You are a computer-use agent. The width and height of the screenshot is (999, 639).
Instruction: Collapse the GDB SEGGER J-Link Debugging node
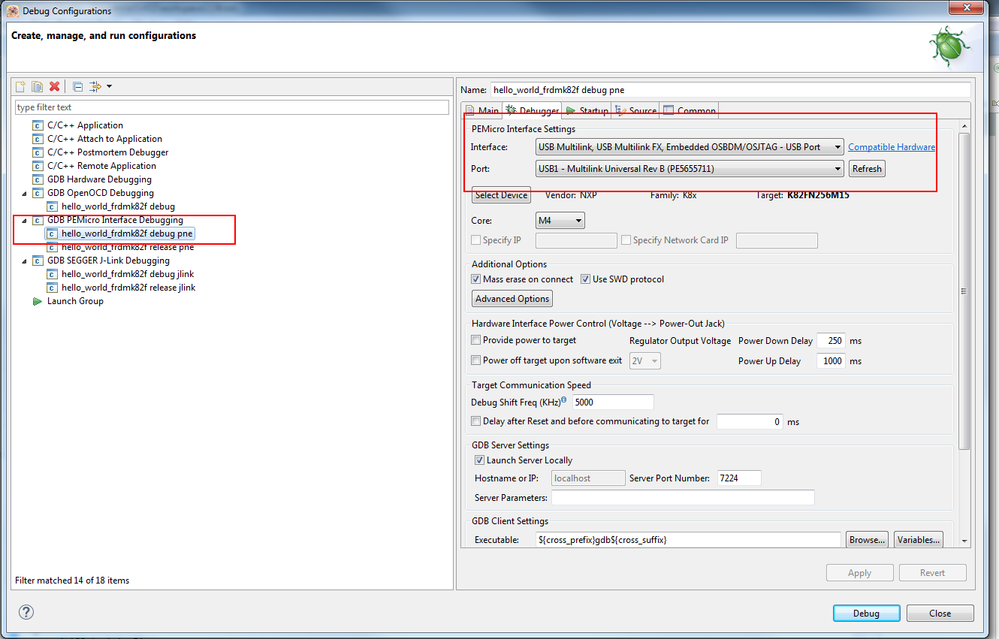click(x=25, y=261)
